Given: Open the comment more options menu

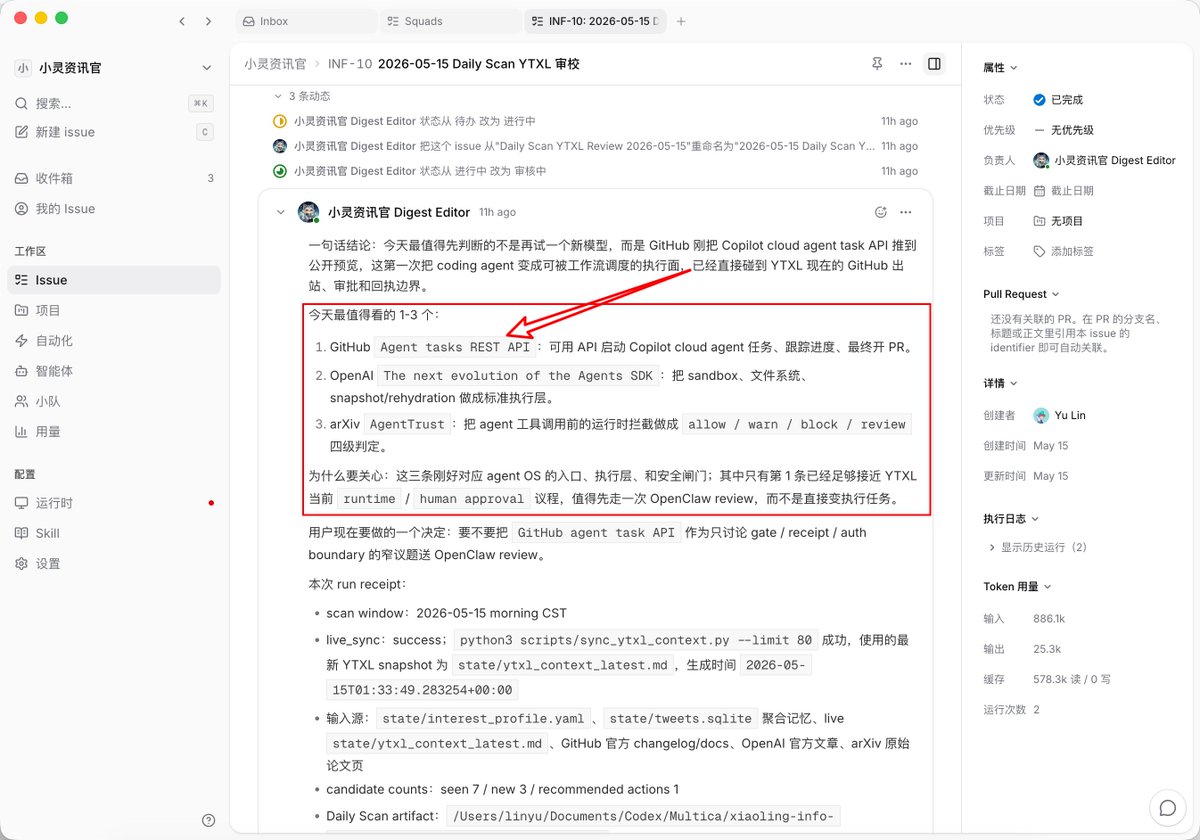Looking at the screenshot, I should point(906,212).
